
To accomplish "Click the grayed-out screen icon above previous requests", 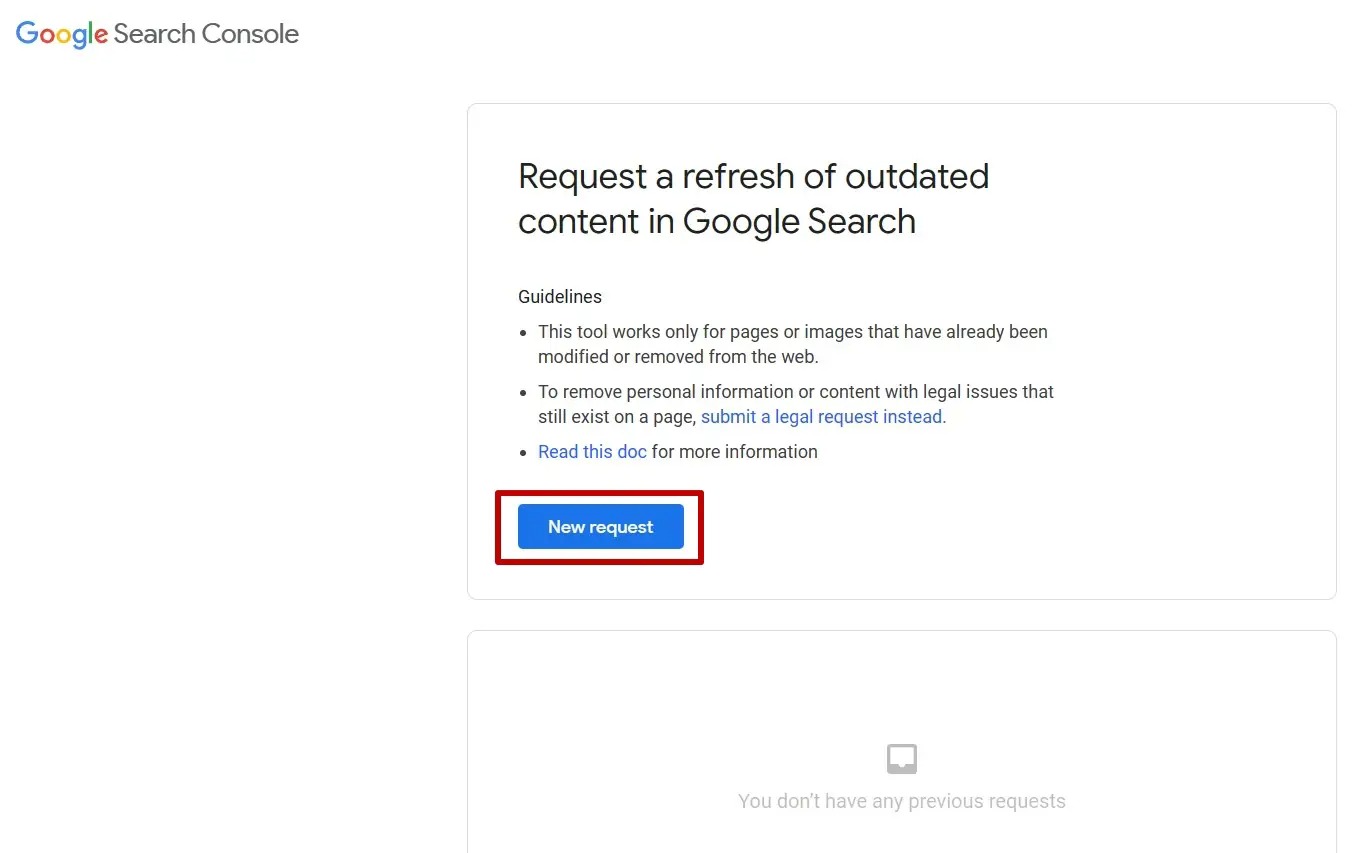I will 901,758.
